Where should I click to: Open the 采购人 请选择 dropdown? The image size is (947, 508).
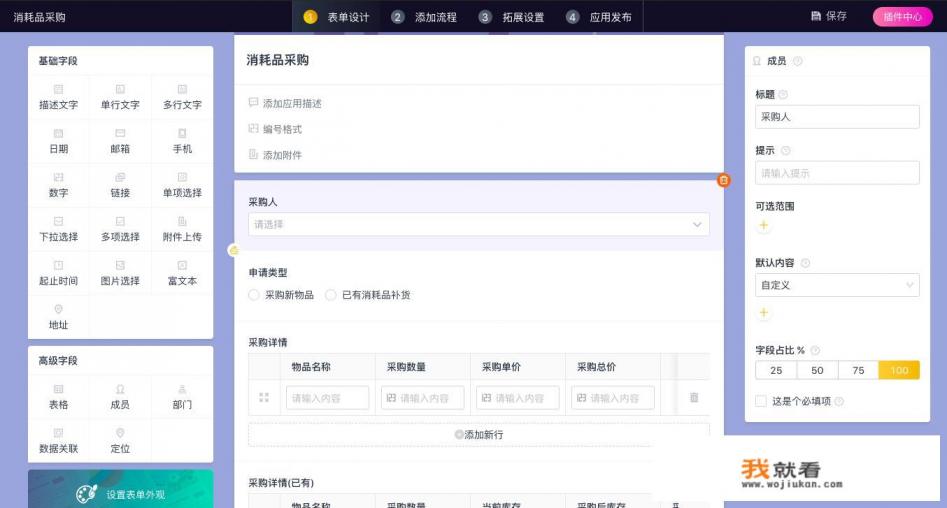tap(478, 225)
